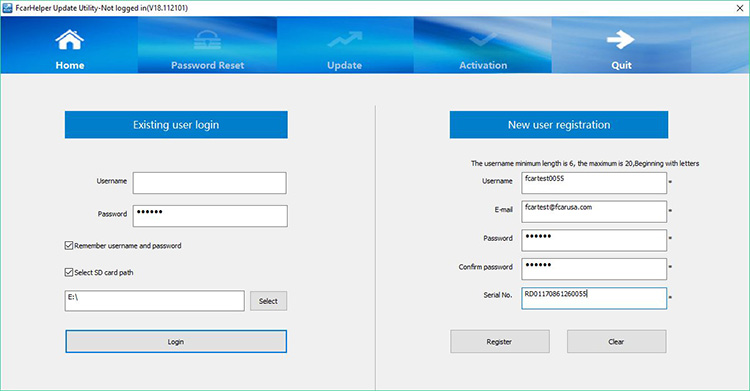750x391 pixels.
Task: Open the Home tab label
Action: (x=70, y=65)
